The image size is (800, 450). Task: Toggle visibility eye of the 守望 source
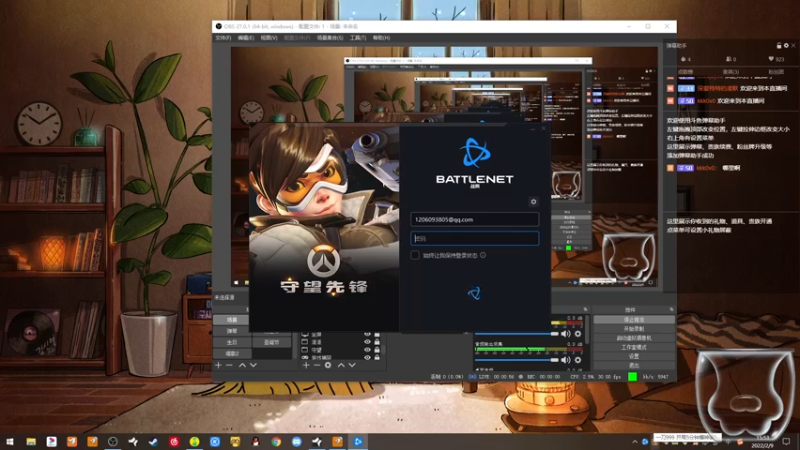(367, 350)
